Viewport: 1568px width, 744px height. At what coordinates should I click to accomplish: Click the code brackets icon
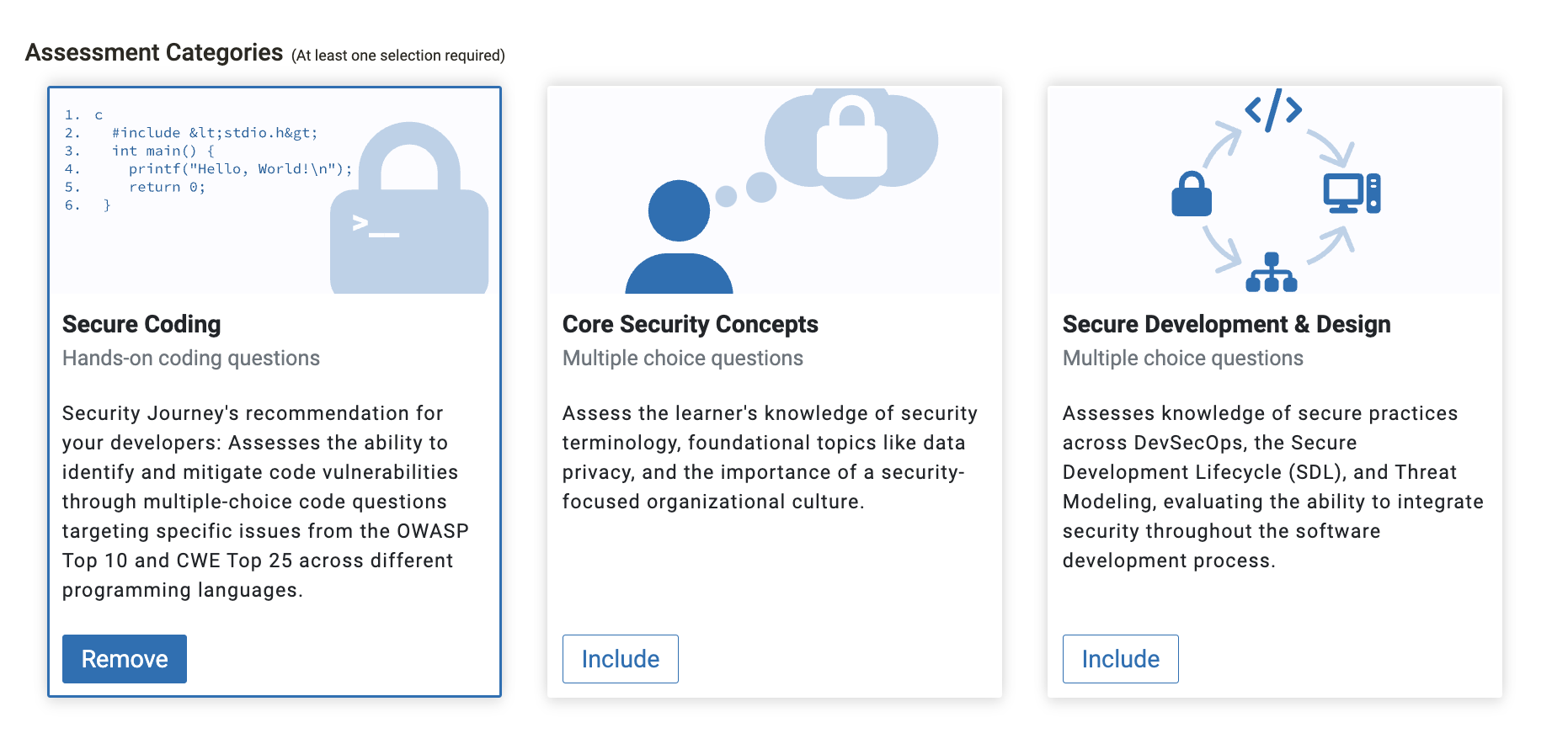tap(1273, 109)
